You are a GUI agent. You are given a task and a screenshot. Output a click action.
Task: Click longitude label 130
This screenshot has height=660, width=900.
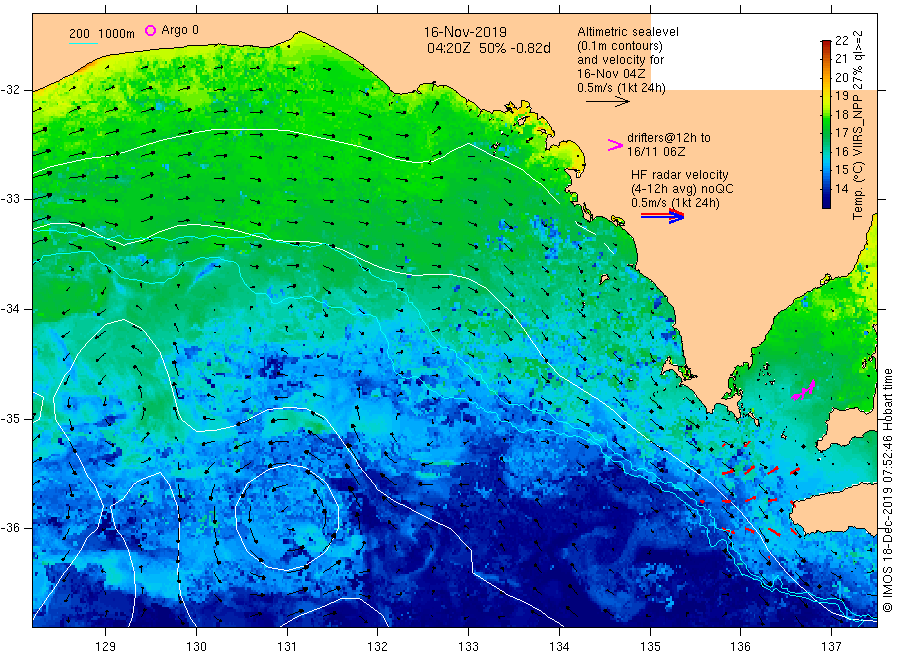coord(196,647)
